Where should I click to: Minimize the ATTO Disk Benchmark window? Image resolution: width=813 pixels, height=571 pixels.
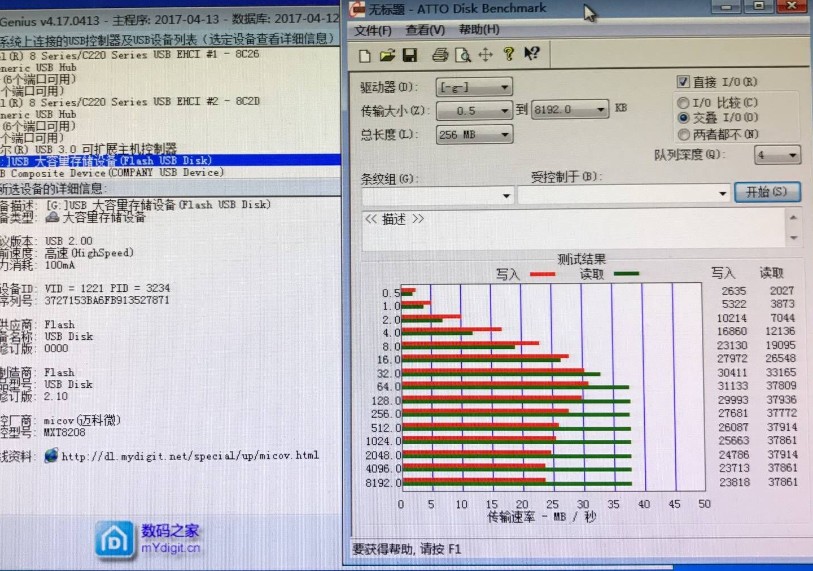coord(726,7)
